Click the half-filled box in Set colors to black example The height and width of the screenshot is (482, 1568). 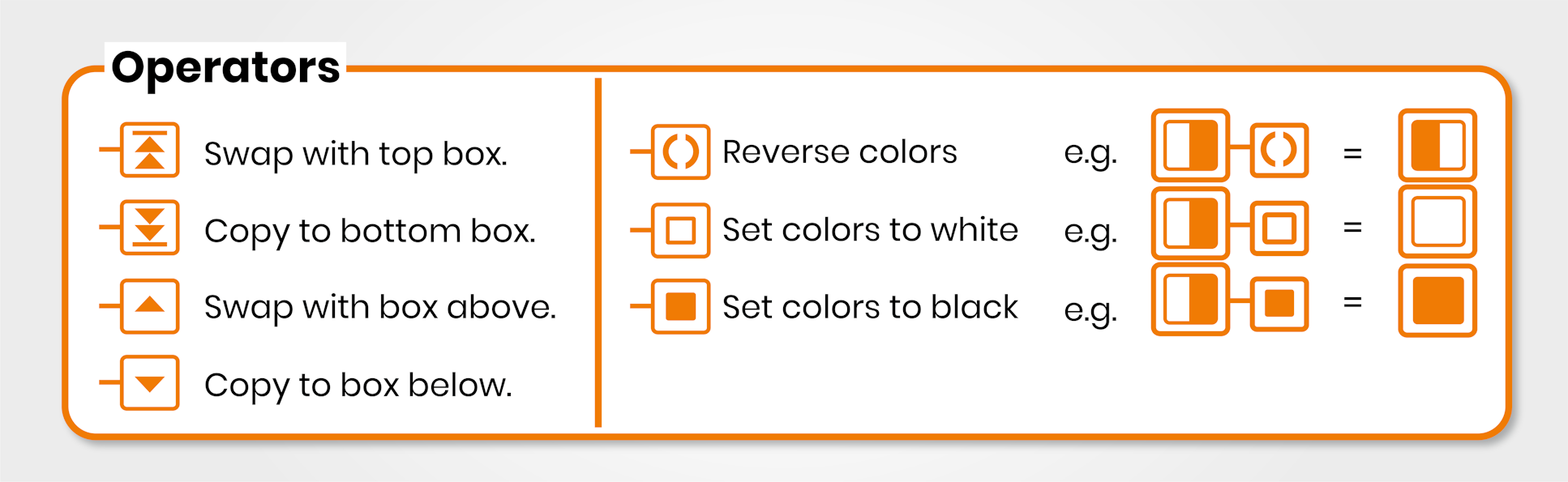(1190, 299)
